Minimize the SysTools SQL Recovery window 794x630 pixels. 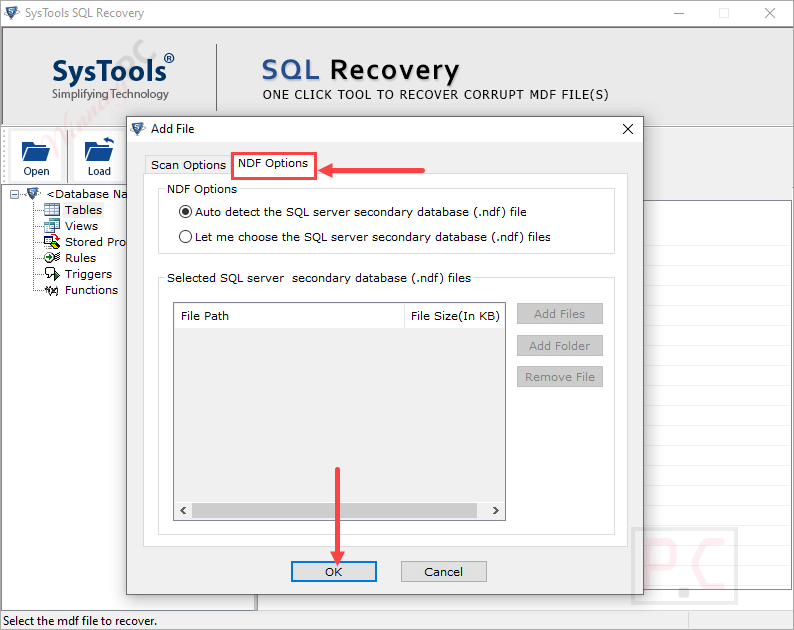pyautogui.click(x=679, y=13)
